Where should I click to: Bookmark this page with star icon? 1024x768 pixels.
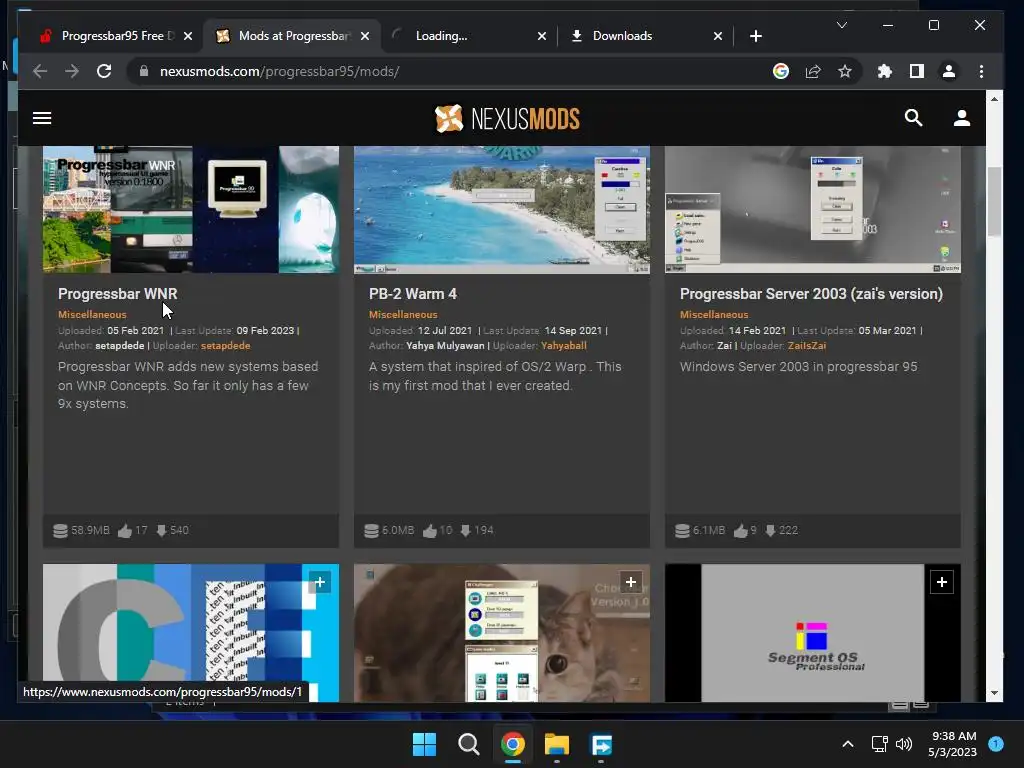click(x=845, y=71)
